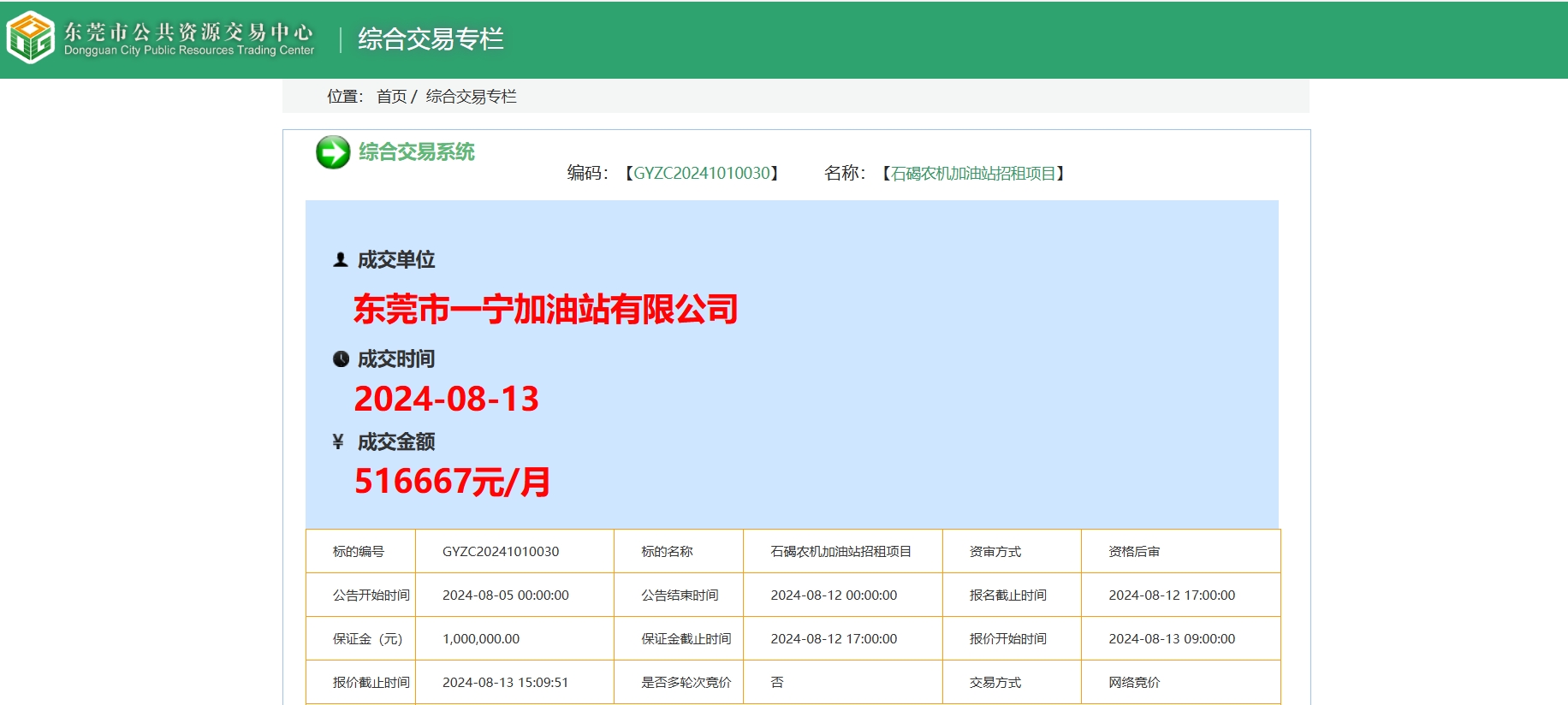Image resolution: width=1568 pixels, height=705 pixels.
Task: Click the deal date 2024-08-13
Action: [x=447, y=399]
